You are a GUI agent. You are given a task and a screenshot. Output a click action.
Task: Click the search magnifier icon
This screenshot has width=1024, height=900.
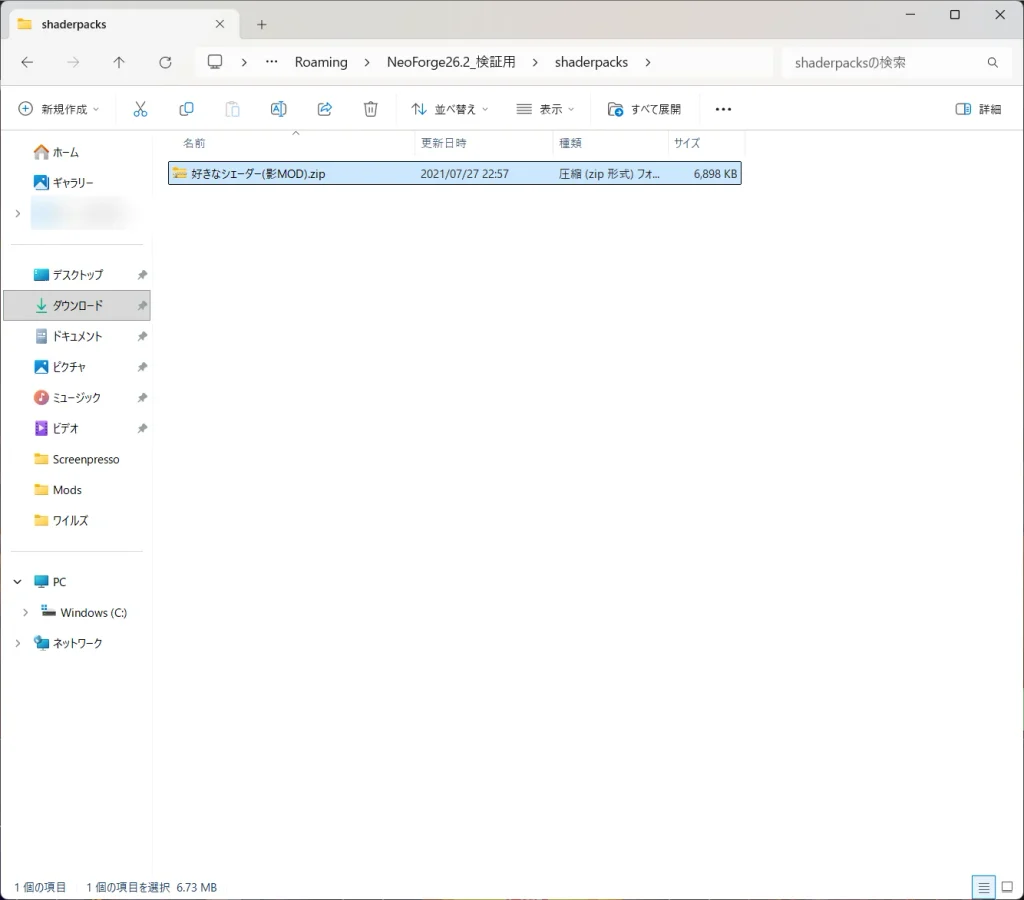(x=993, y=63)
